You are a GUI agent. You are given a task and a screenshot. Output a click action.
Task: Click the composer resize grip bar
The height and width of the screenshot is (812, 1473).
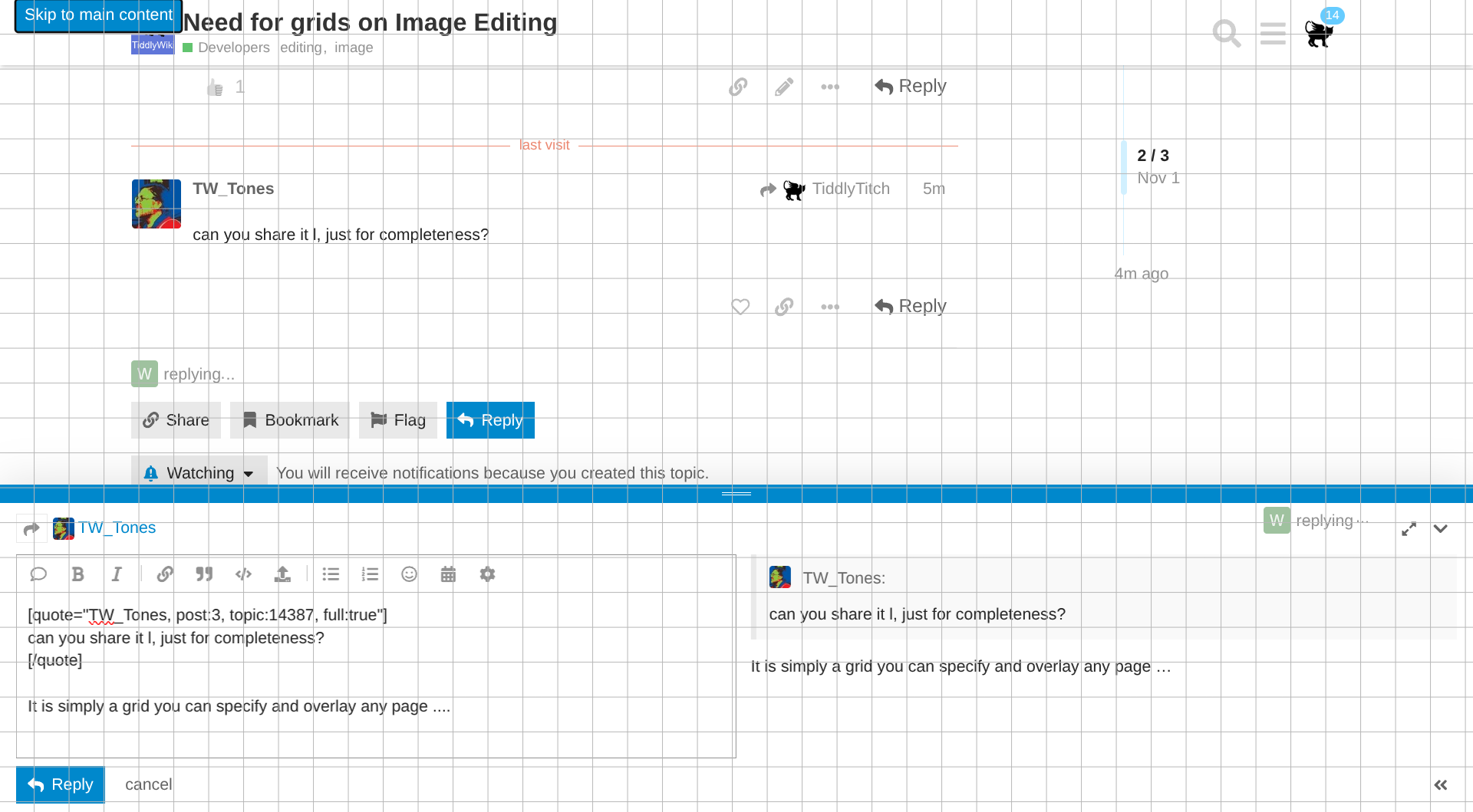pos(736,494)
